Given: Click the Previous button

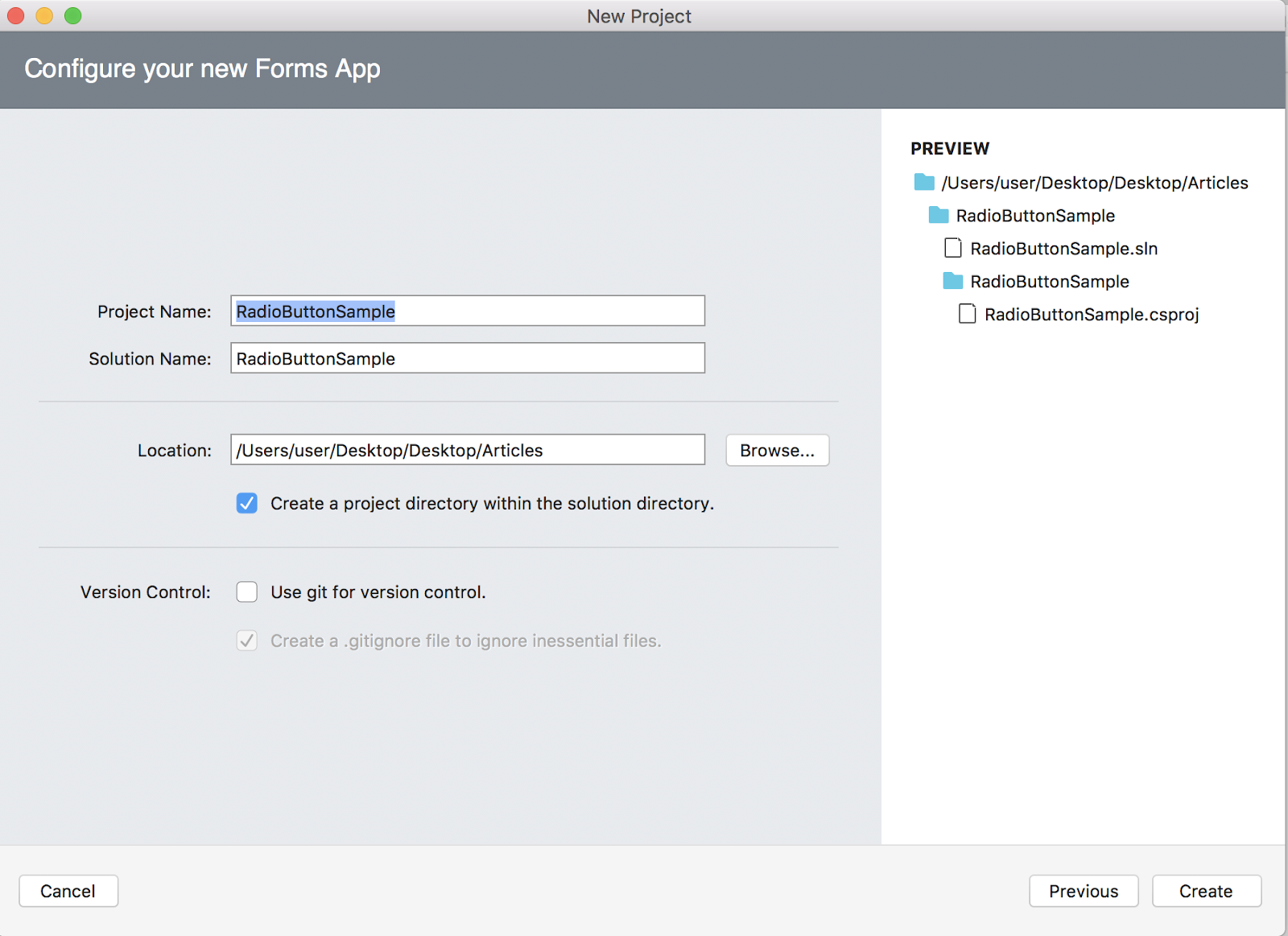Looking at the screenshot, I should [1083, 891].
